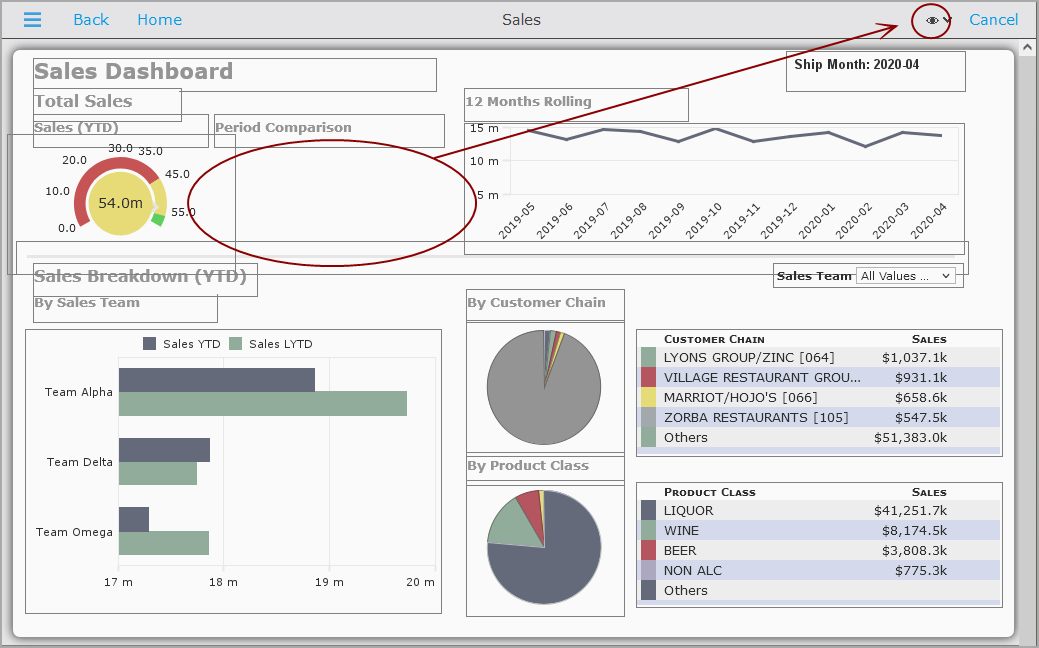Select the Ship Month 2020-04 box
This screenshot has width=1039, height=648.
(875, 71)
